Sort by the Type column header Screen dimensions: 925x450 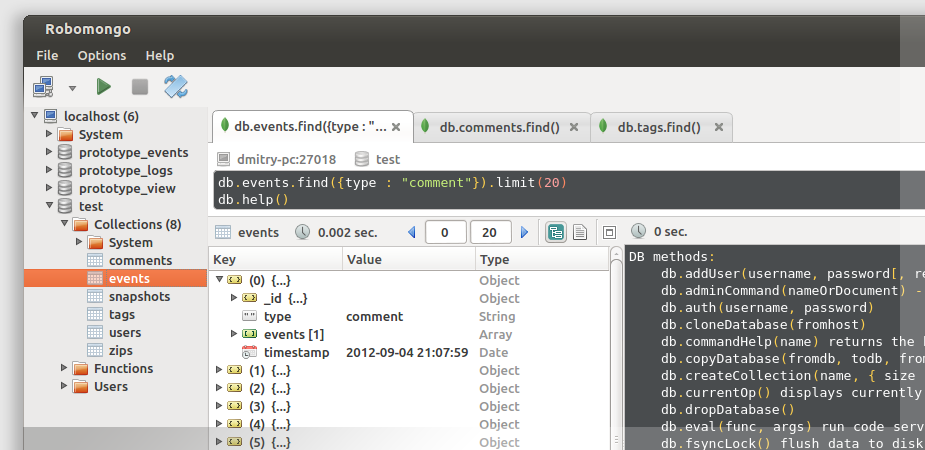[x=542, y=260]
